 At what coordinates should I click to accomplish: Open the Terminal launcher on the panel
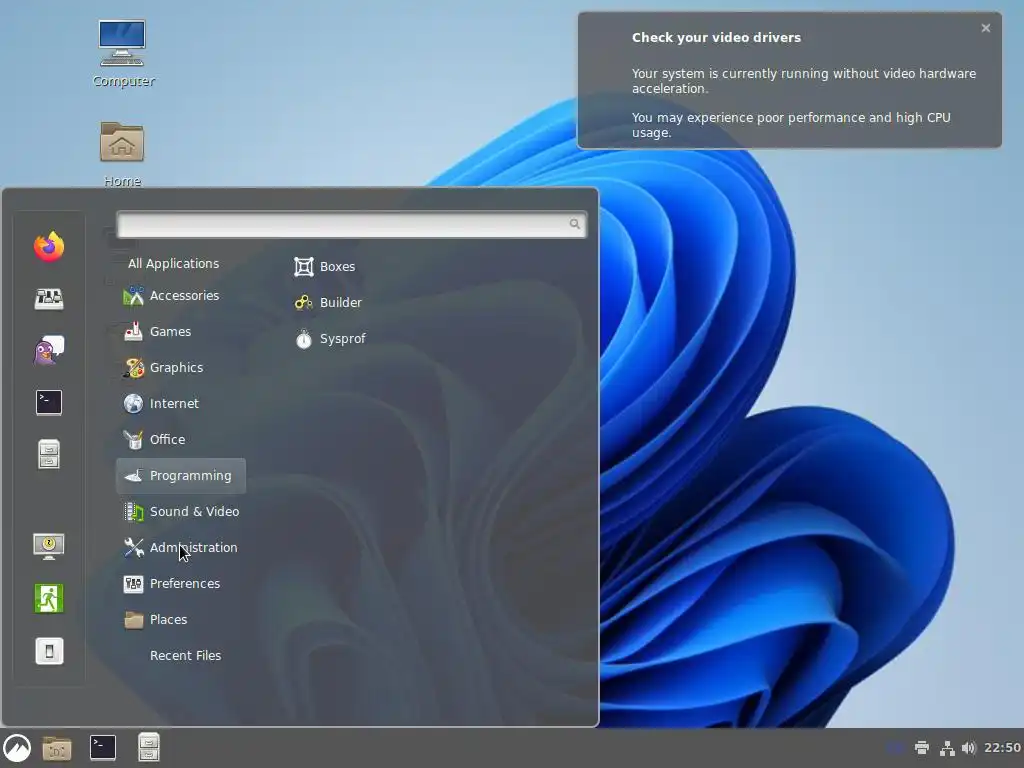pyautogui.click(x=103, y=748)
